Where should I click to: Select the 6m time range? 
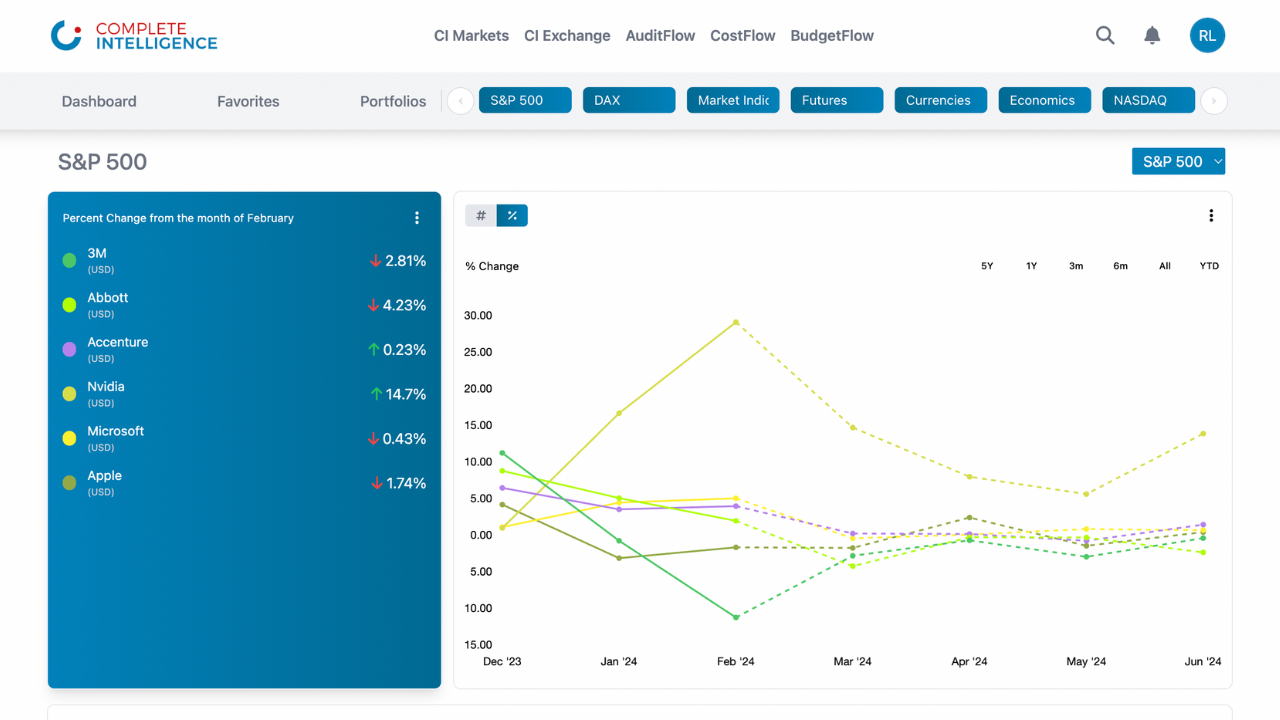[1120, 266]
